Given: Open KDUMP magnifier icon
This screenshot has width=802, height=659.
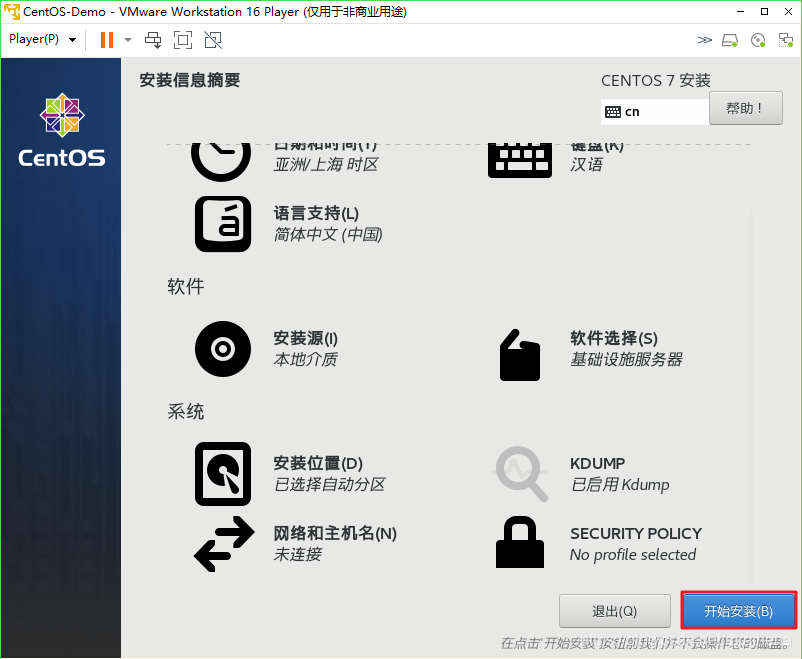Looking at the screenshot, I should pos(520,474).
